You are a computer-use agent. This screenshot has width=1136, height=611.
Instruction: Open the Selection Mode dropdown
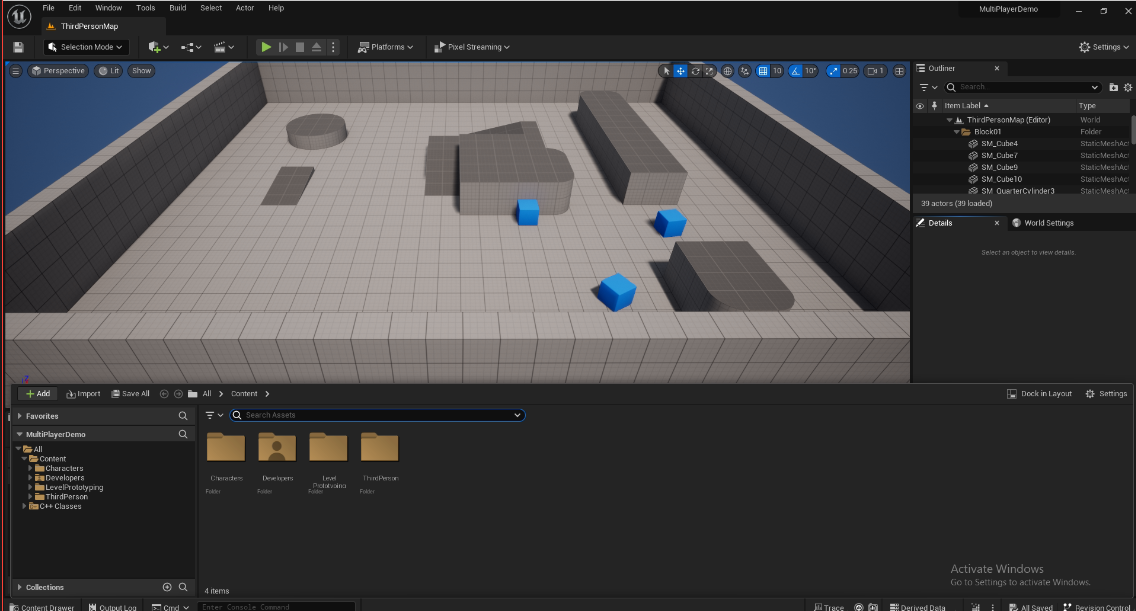(87, 47)
